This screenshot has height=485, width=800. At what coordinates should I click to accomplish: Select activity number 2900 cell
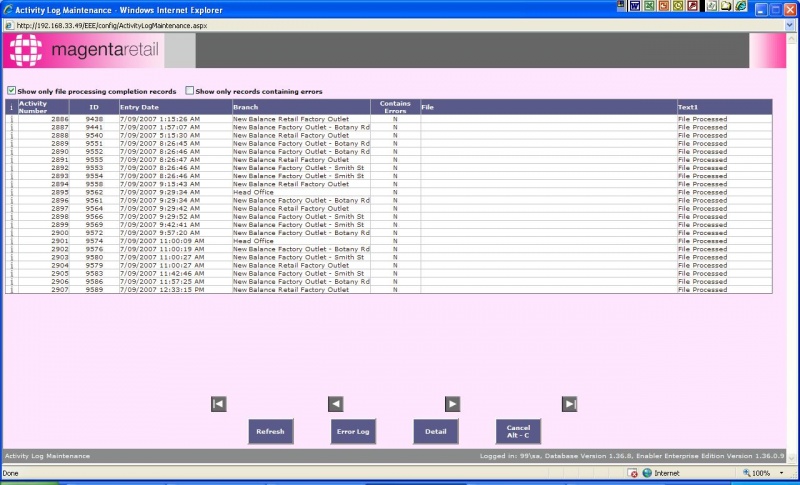44,233
